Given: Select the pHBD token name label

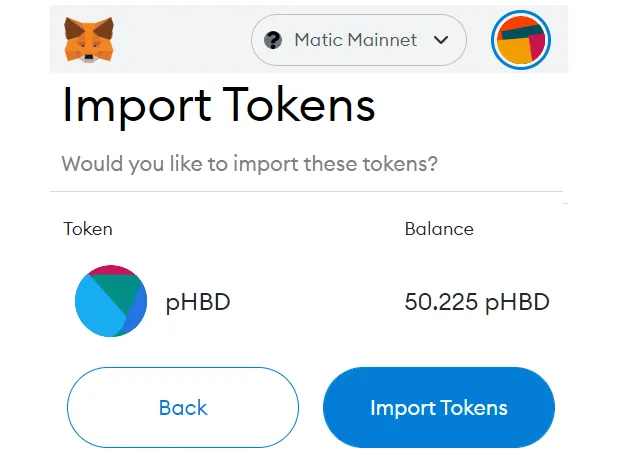Looking at the screenshot, I should pyautogui.click(x=198, y=303).
